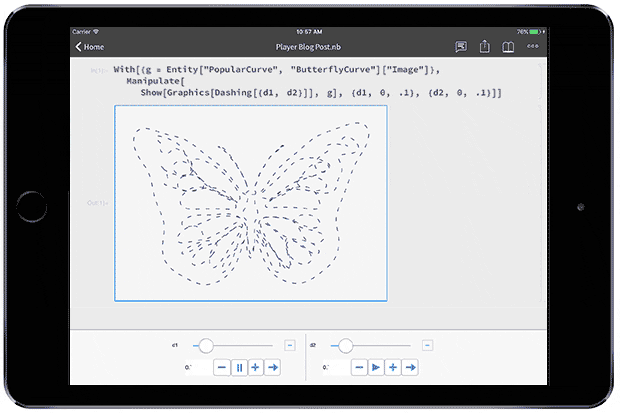Image resolution: width=620 pixels, height=413 pixels.
Task: Click the d2 minus step button
Action: click(360, 367)
